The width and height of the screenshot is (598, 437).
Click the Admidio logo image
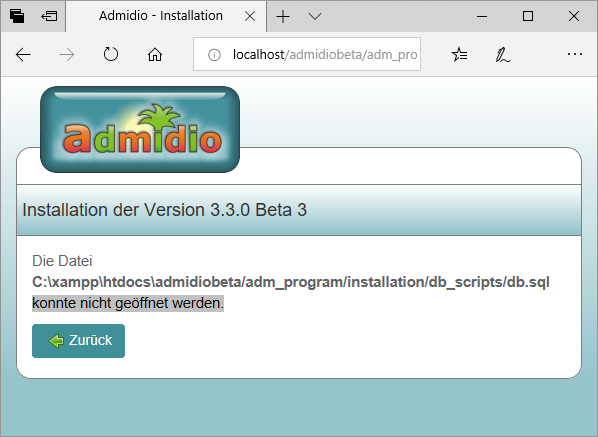pos(140,129)
